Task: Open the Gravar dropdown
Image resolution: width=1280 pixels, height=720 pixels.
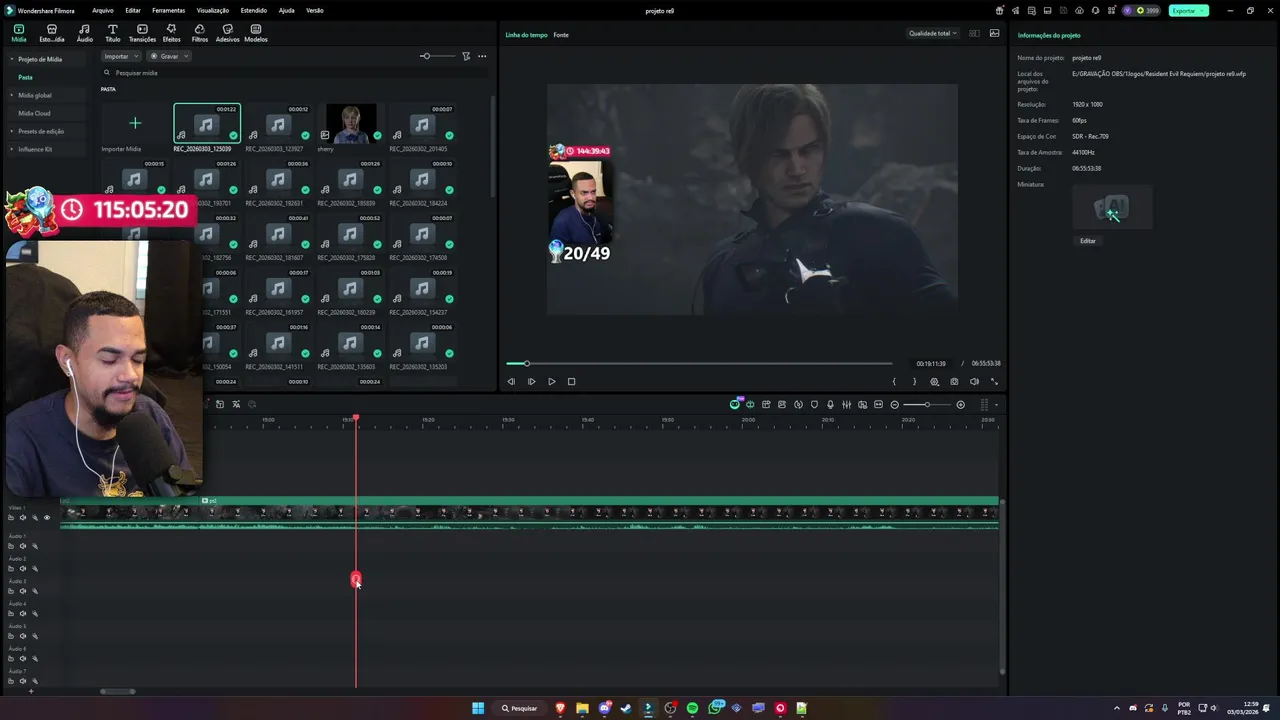Action: click(169, 56)
